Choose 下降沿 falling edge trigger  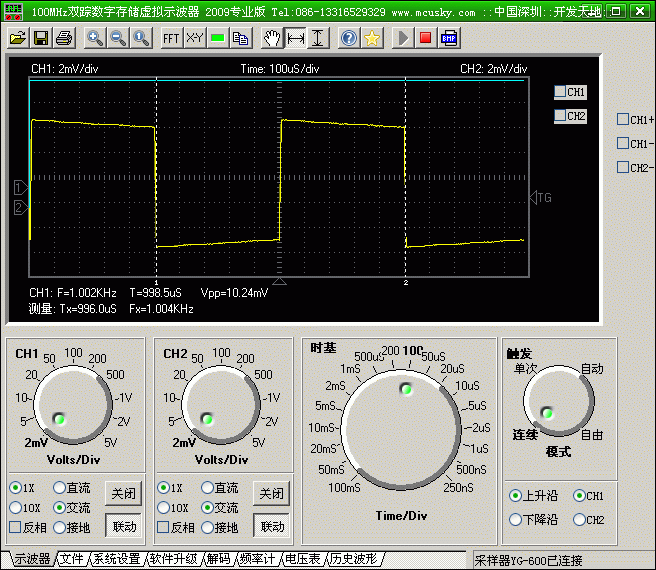[516, 520]
